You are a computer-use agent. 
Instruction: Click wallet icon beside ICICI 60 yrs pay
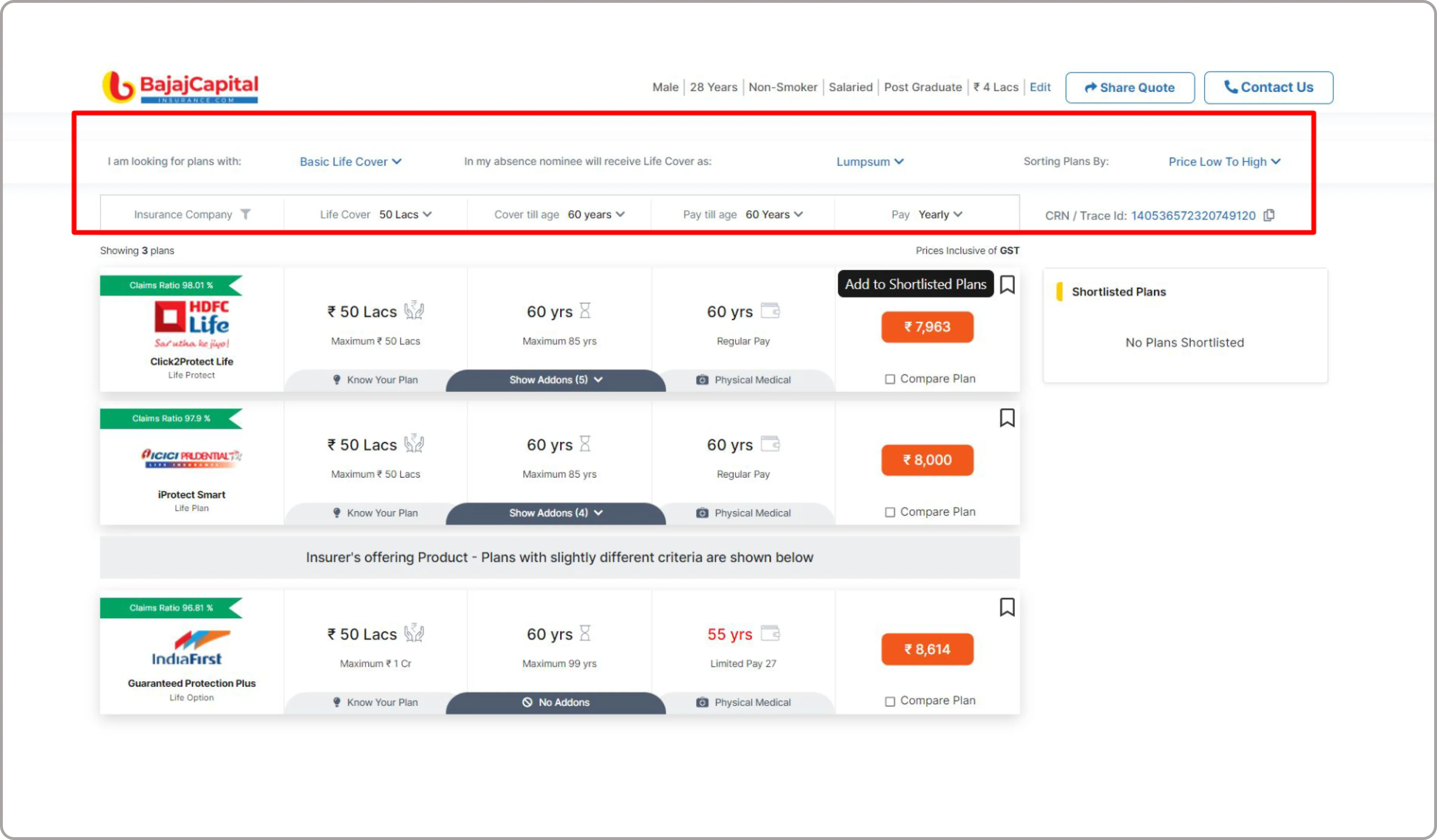(x=770, y=443)
